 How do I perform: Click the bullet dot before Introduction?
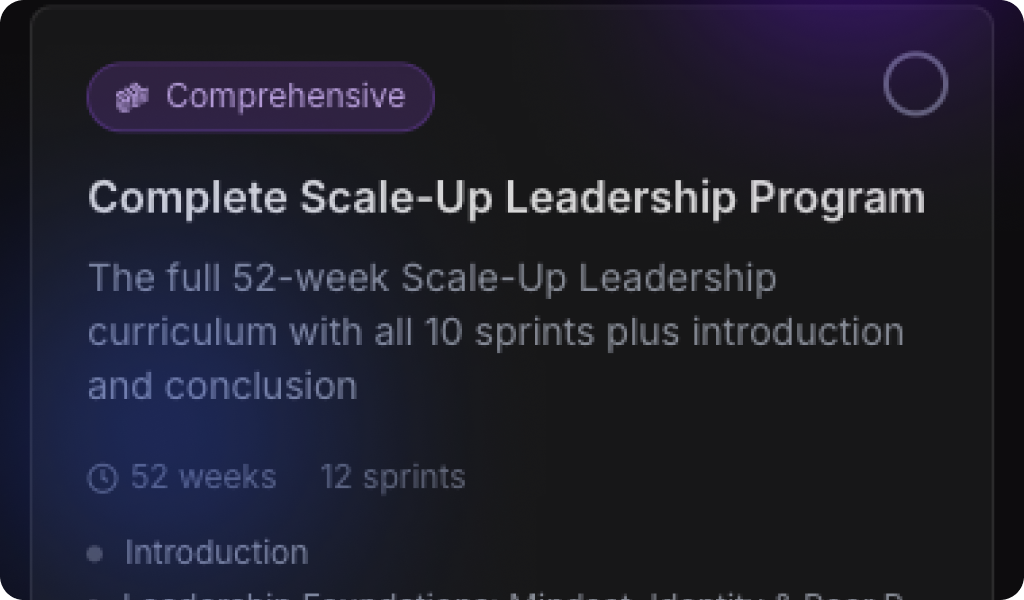(95, 553)
